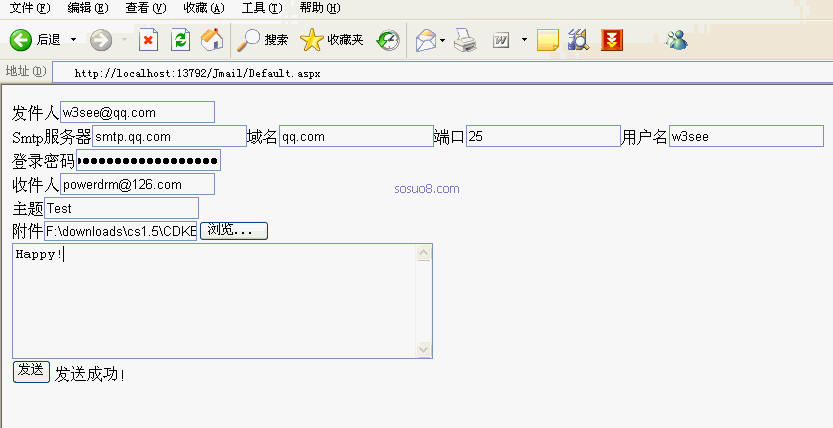Open Favorites (收藏夹) star button
The width and height of the screenshot is (833, 428).
332,40
